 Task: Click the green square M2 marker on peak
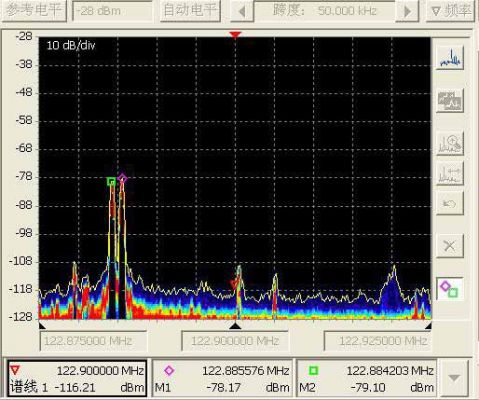111,182
